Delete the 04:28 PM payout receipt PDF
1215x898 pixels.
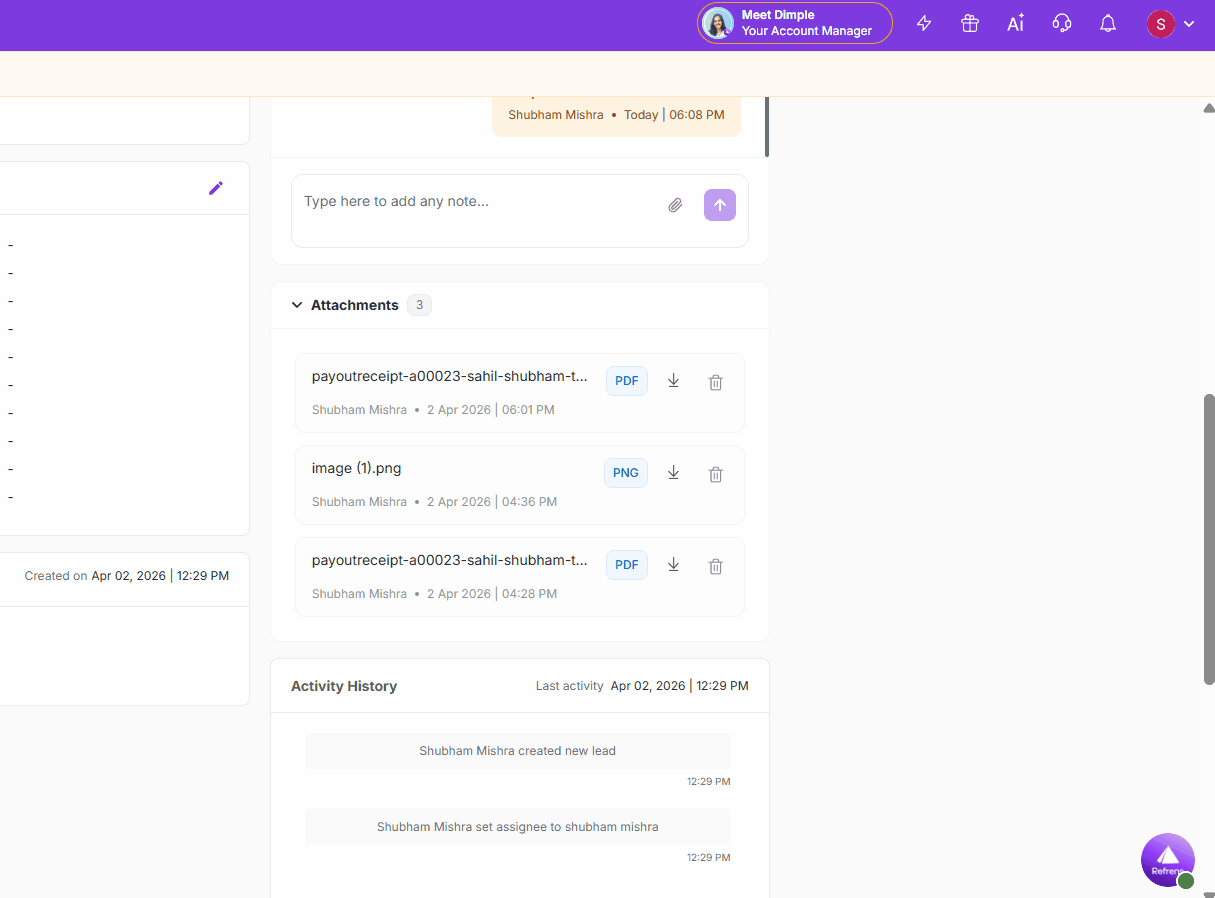tap(716, 566)
